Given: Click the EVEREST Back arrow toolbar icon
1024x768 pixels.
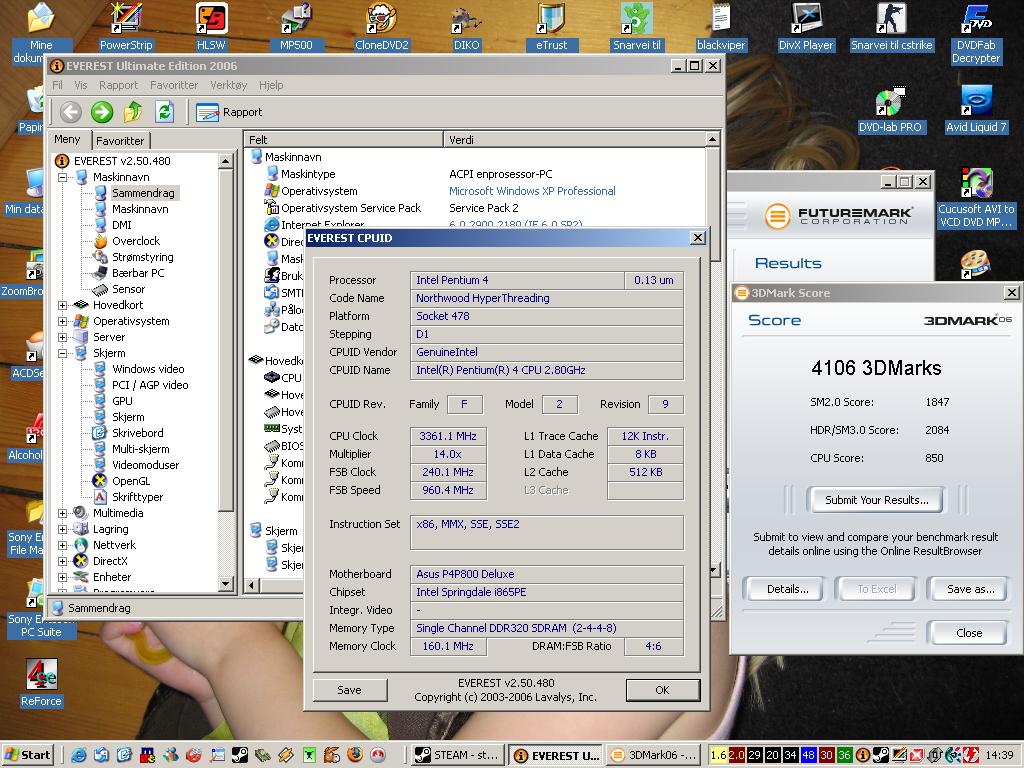Looking at the screenshot, I should click(x=71, y=112).
